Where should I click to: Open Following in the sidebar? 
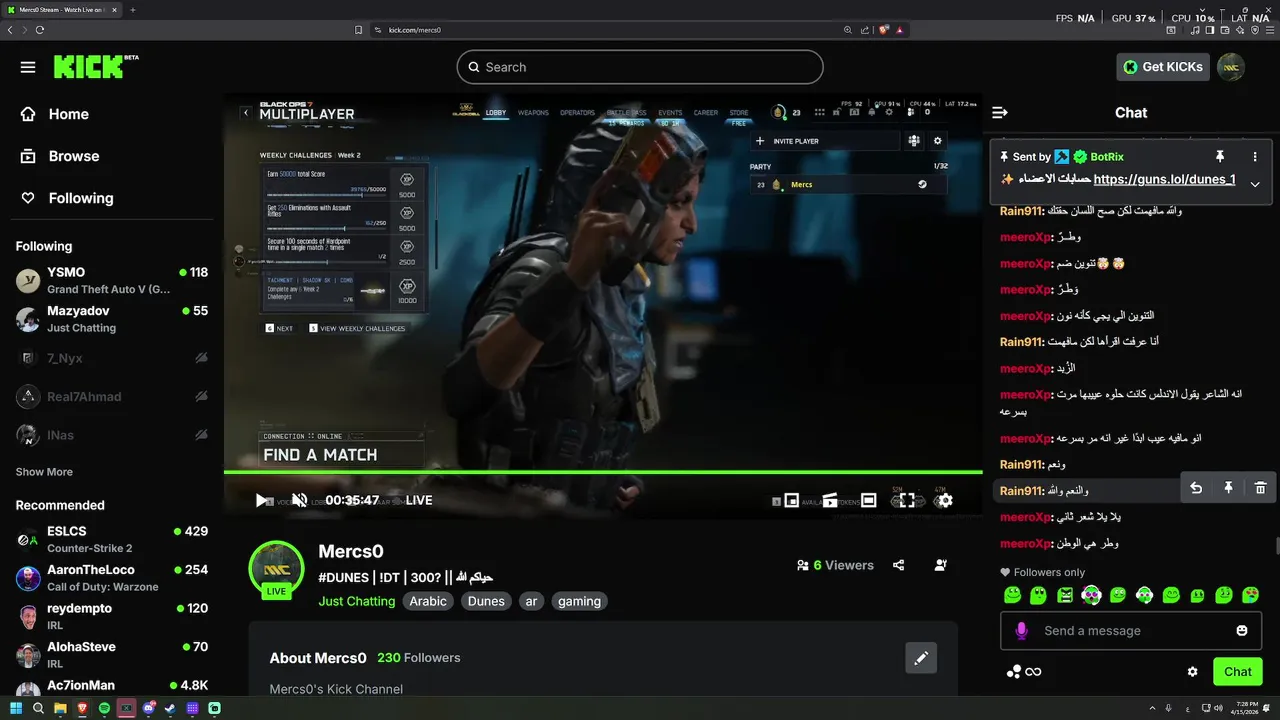pos(68,198)
